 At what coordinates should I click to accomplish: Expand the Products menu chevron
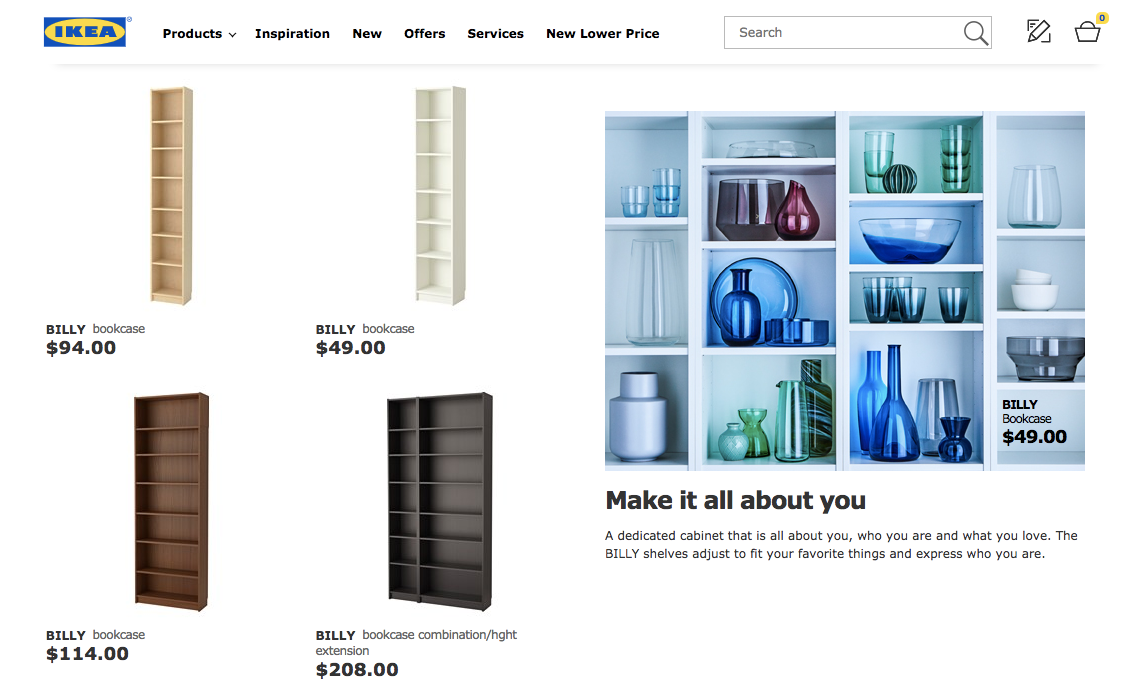pos(232,34)
